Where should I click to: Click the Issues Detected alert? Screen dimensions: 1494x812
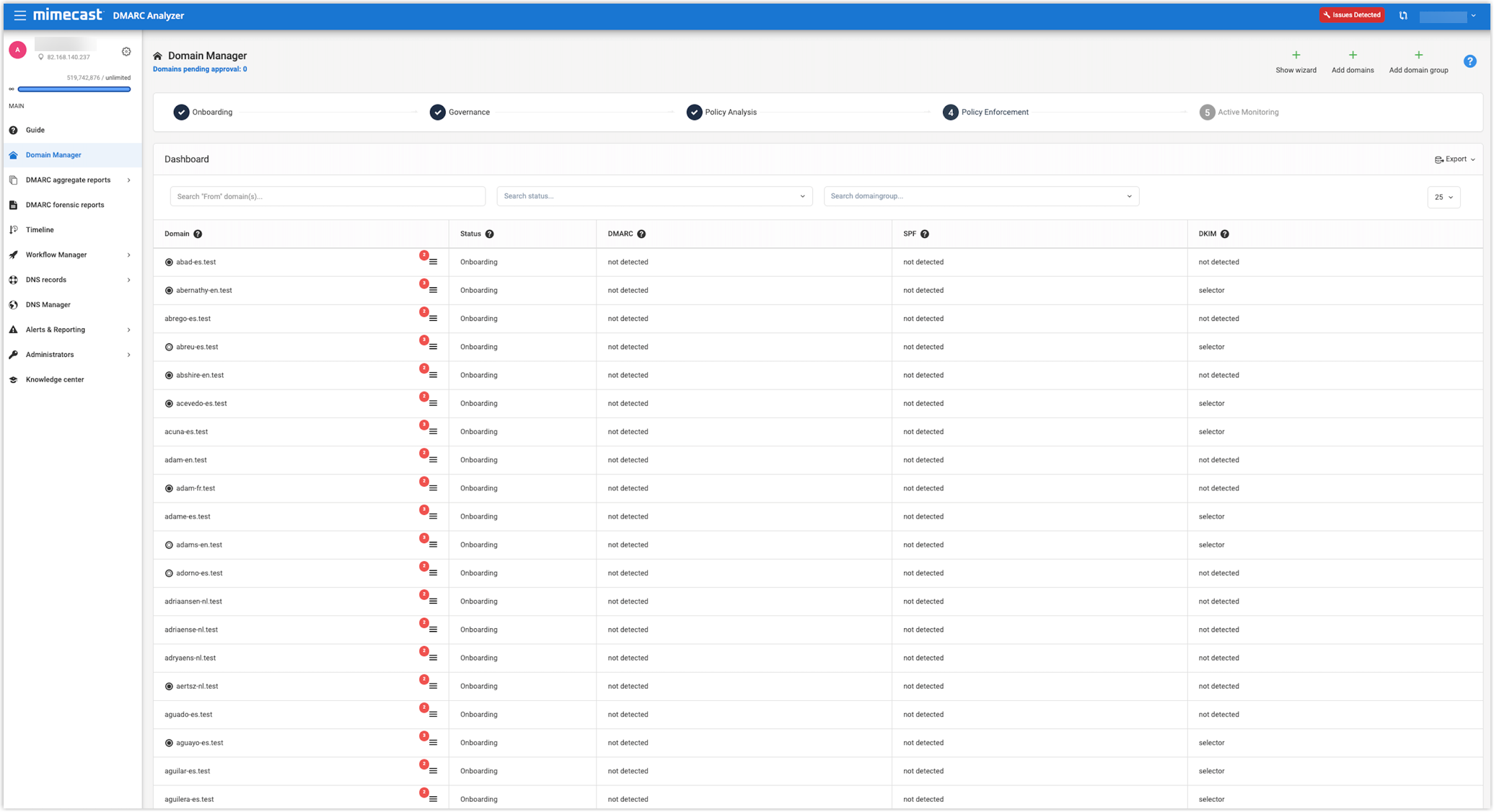click(x=1352, y=14)
